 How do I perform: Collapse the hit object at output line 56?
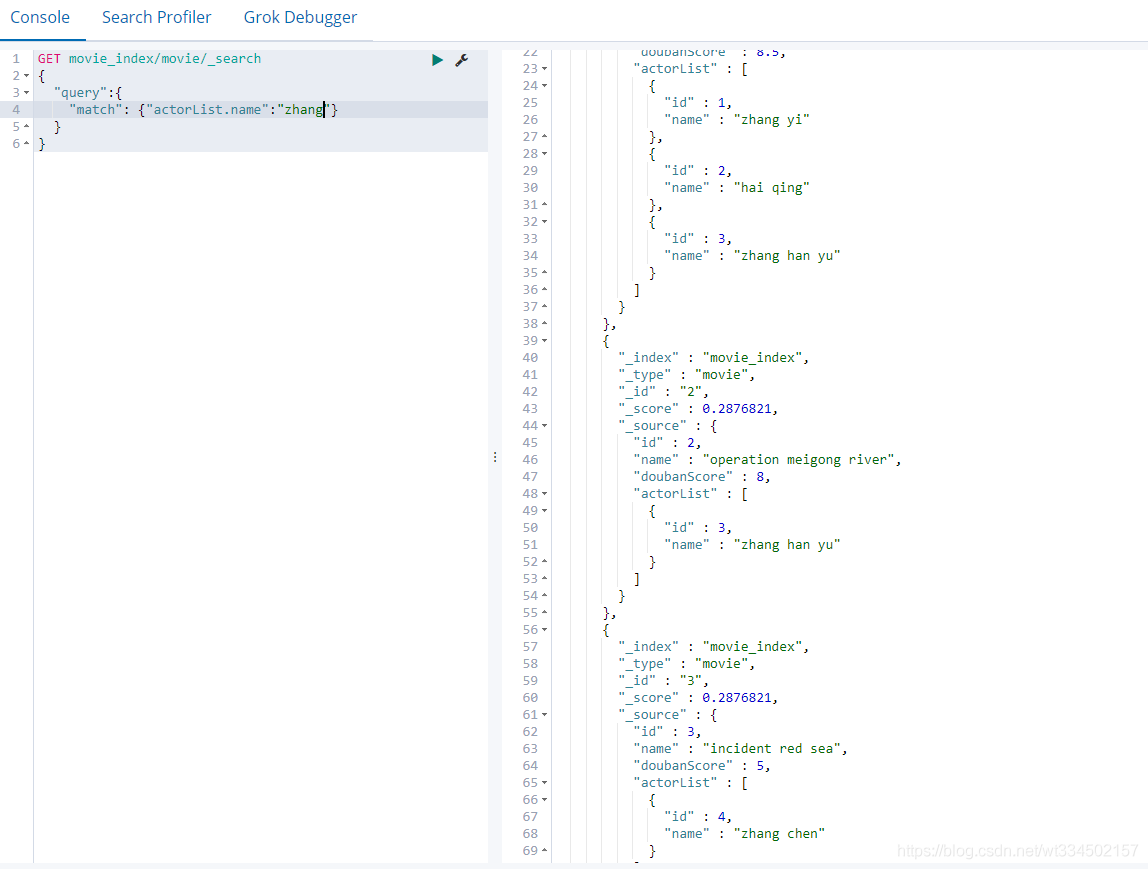(544, 630)
